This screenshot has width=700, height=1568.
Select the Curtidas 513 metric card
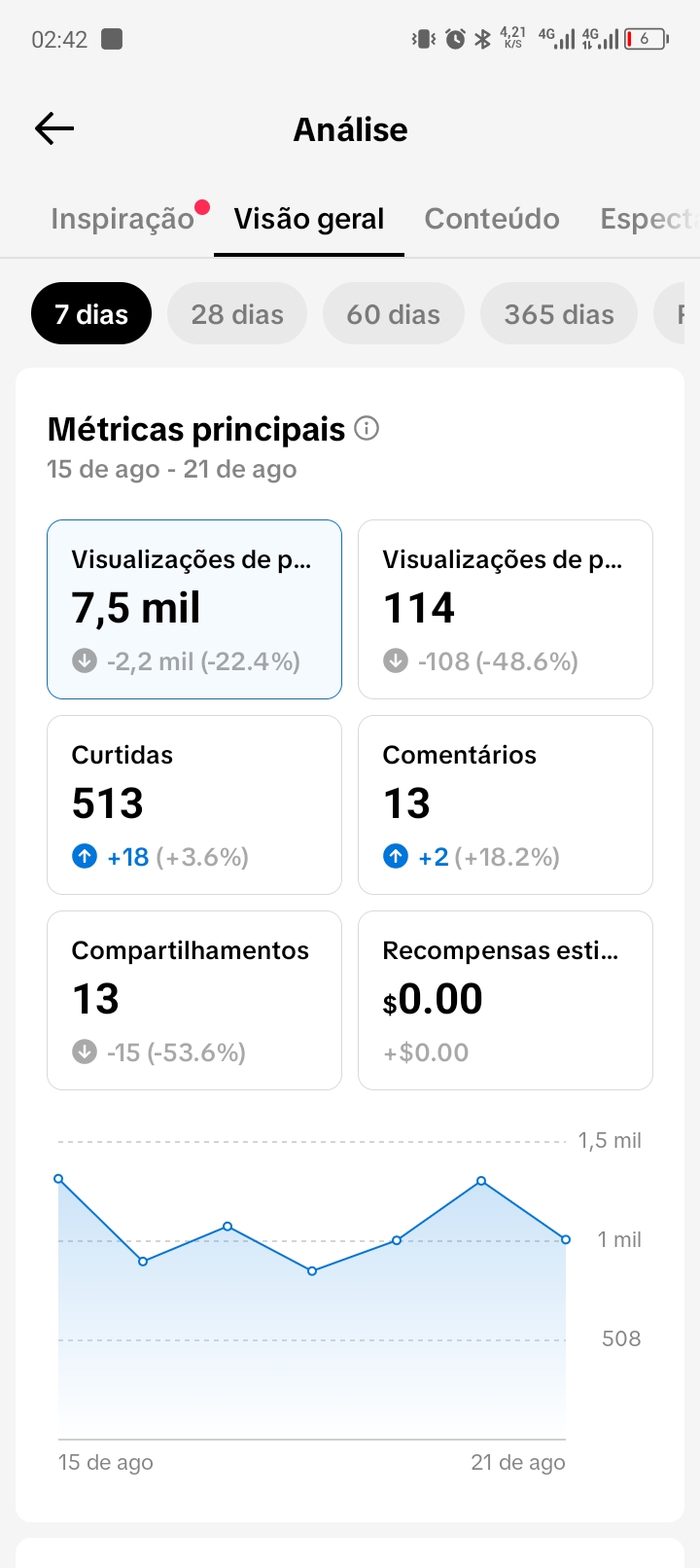pyautogui.click(x=194, y=804)
